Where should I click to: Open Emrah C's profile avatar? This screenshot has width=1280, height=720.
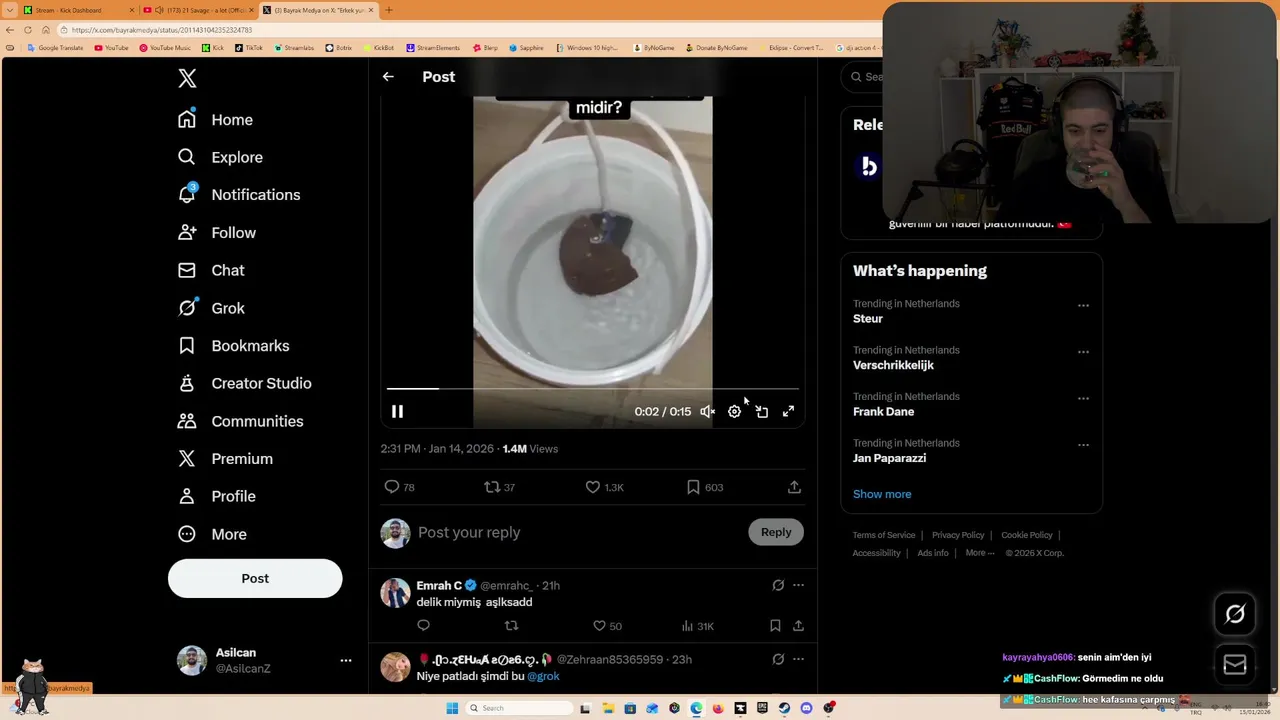coord(395,593)
